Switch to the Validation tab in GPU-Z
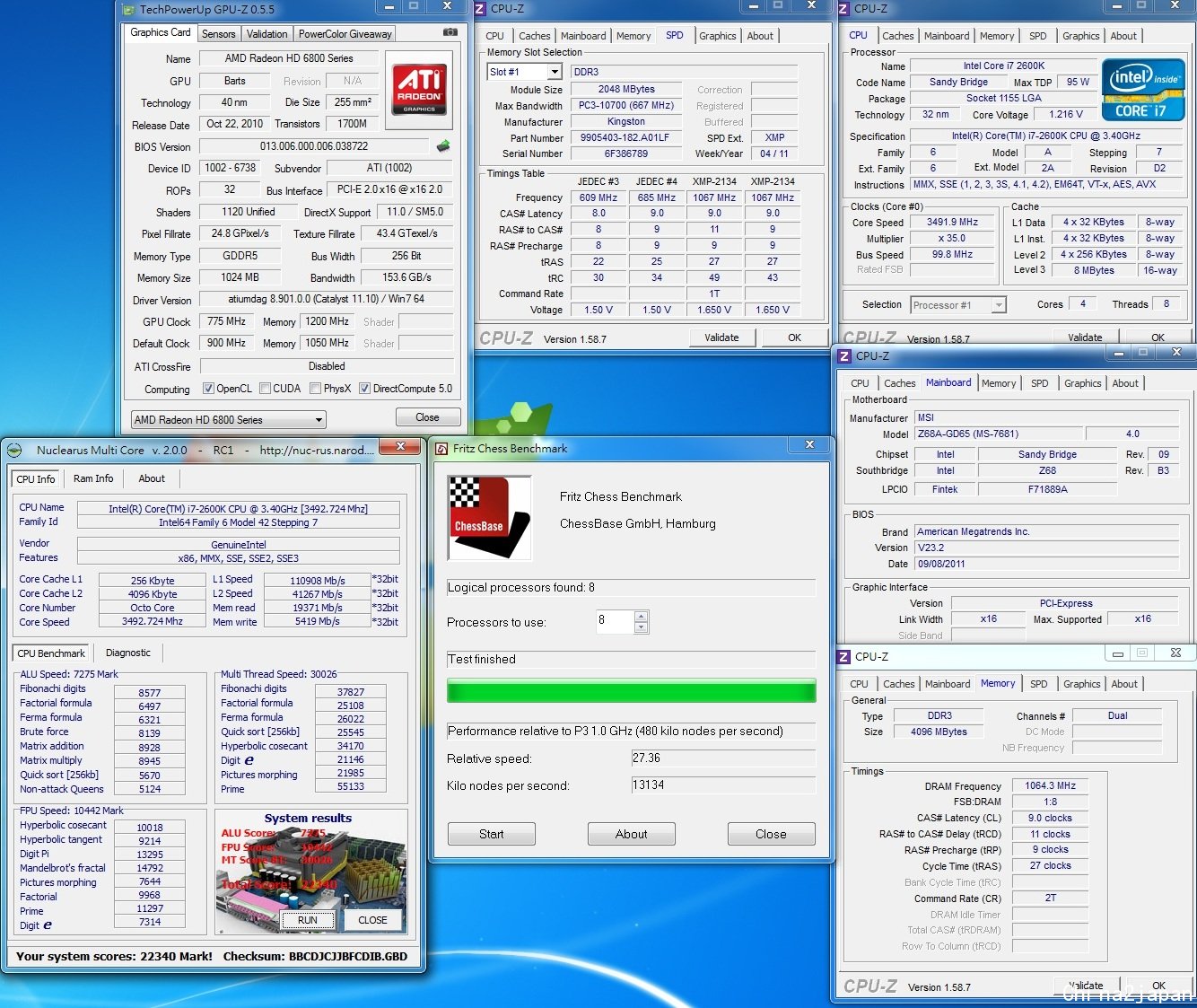 point(266,34)
